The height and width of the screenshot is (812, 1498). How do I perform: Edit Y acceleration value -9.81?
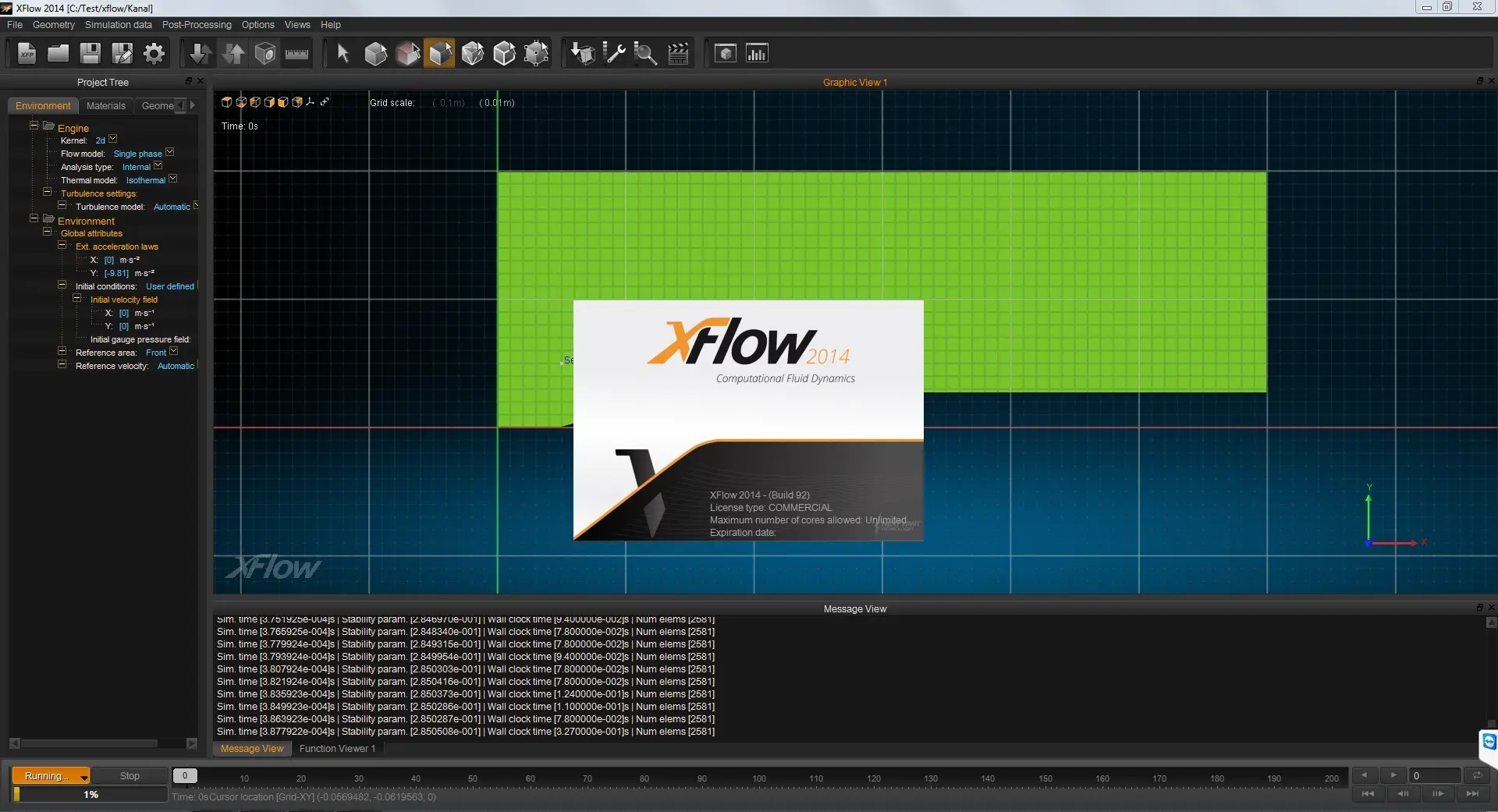pyautogui.click(x=116, y=273)
